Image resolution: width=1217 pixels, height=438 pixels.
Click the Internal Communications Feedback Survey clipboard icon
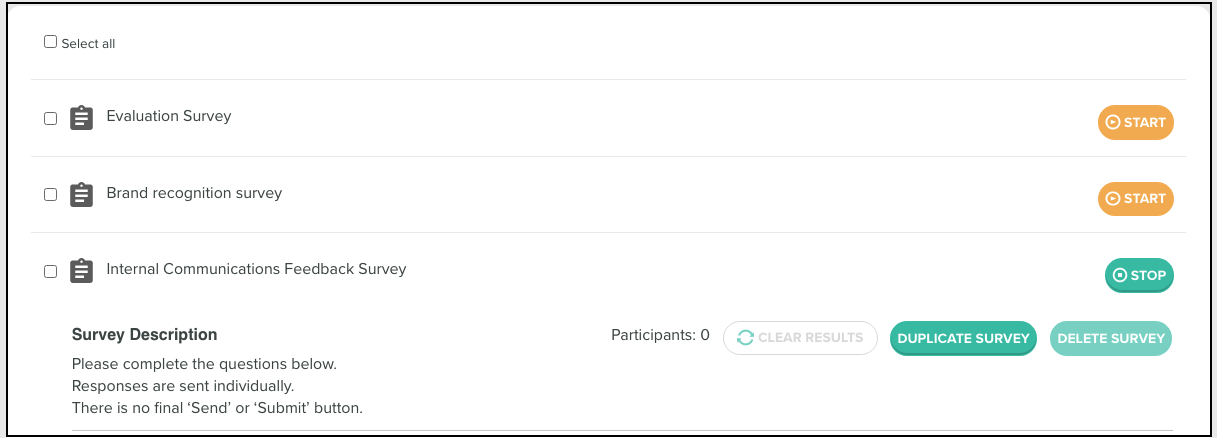81,271
